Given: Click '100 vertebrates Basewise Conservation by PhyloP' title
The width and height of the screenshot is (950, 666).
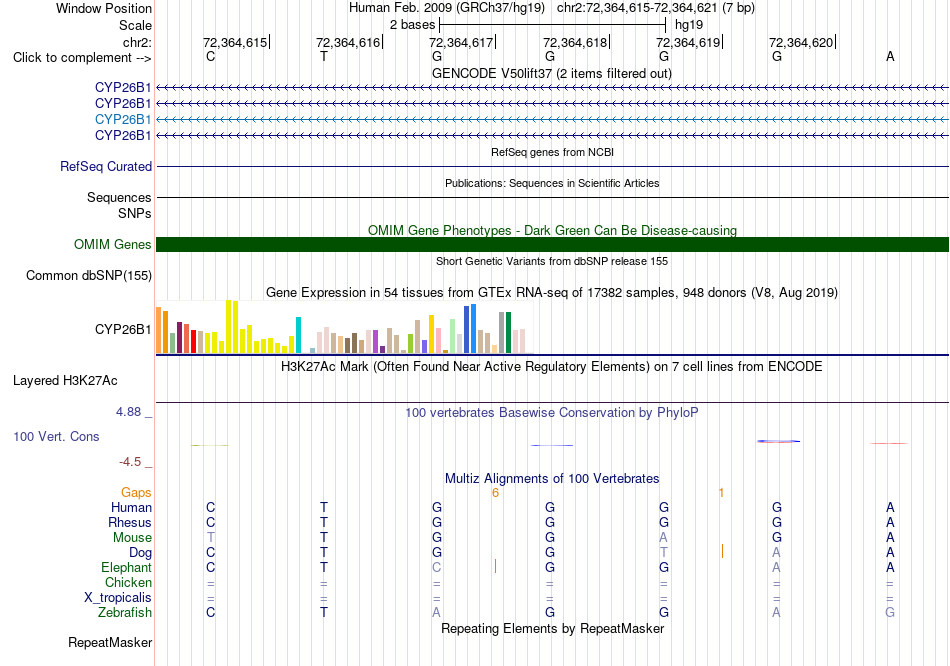Looking at the screenshot, I should click(551, 413).
